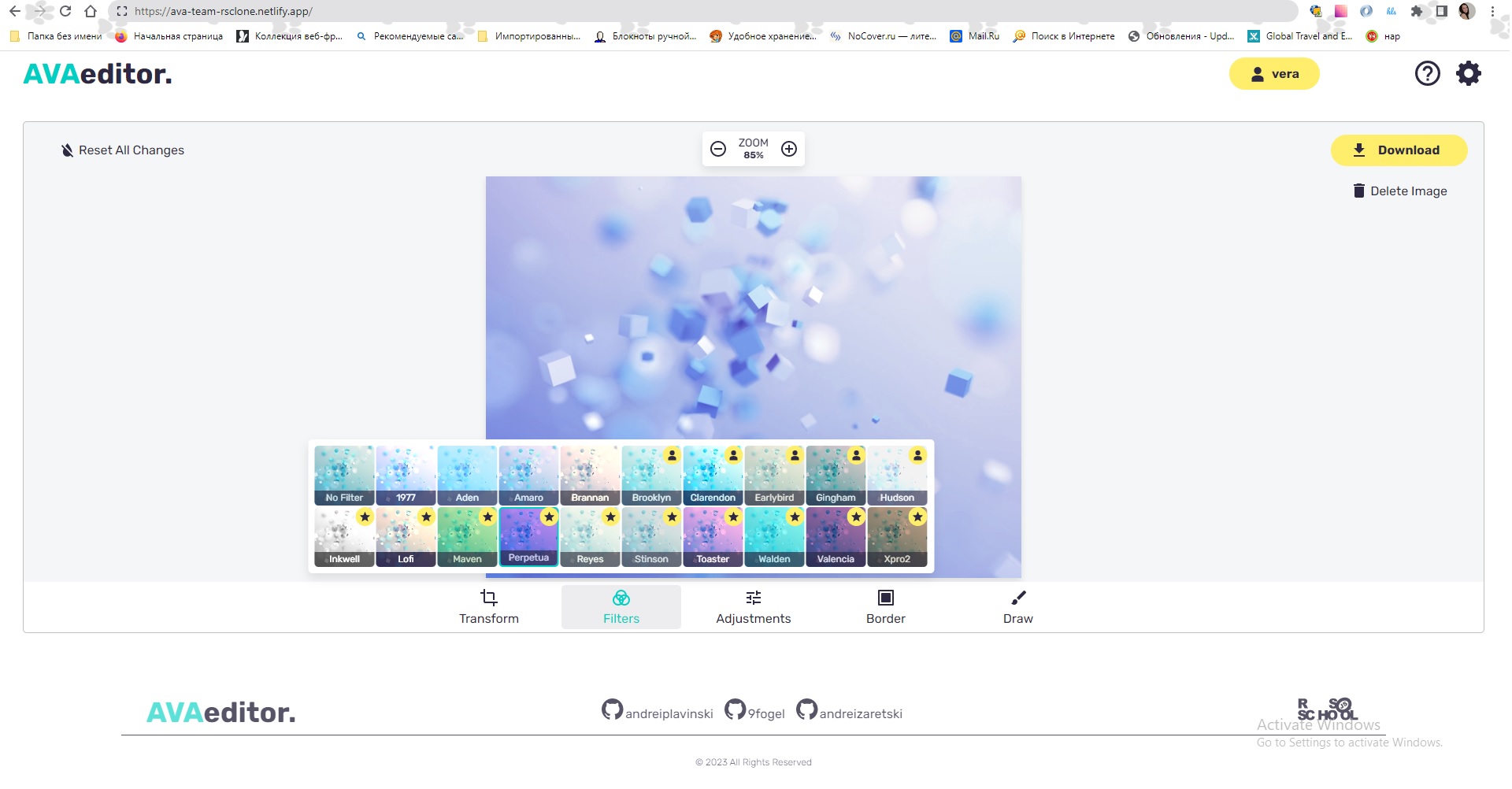Click the Reset All Changes icon
The height and width of the screenshot is (789, 1512).
(x=68, y=150)
